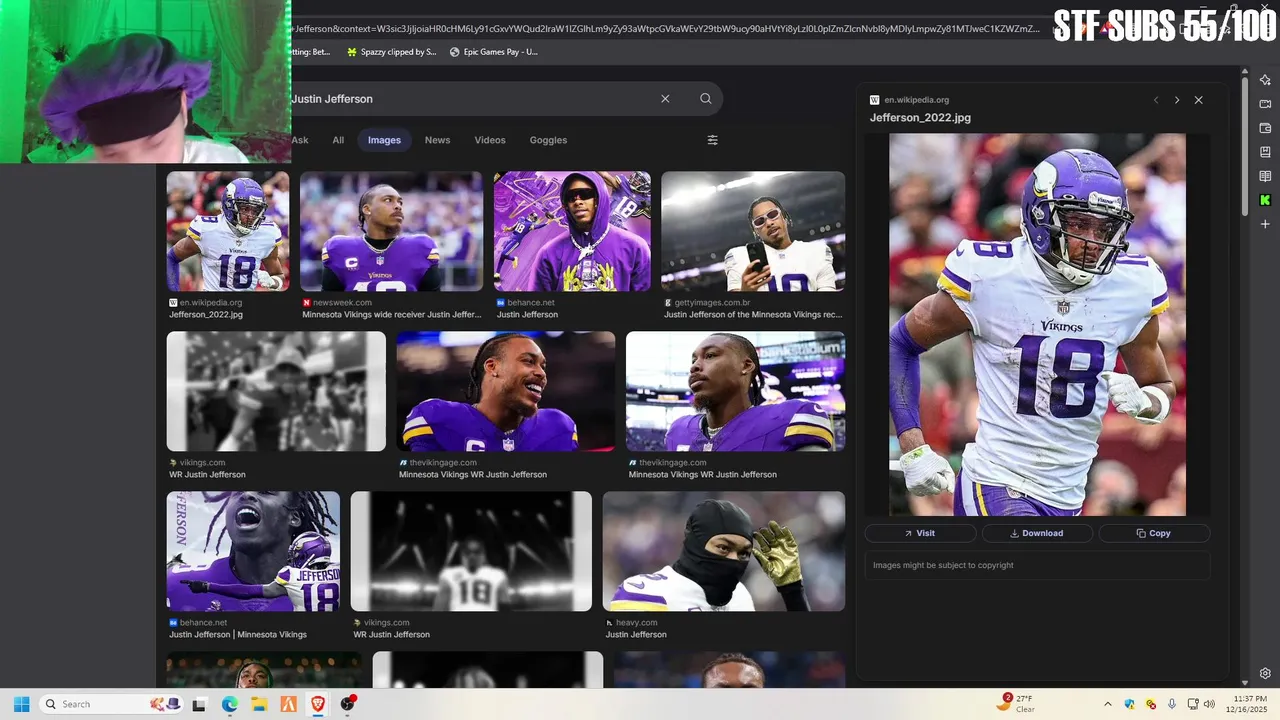Click browser address bar URL
This screenshot has height=720, width=1280.
665,29
